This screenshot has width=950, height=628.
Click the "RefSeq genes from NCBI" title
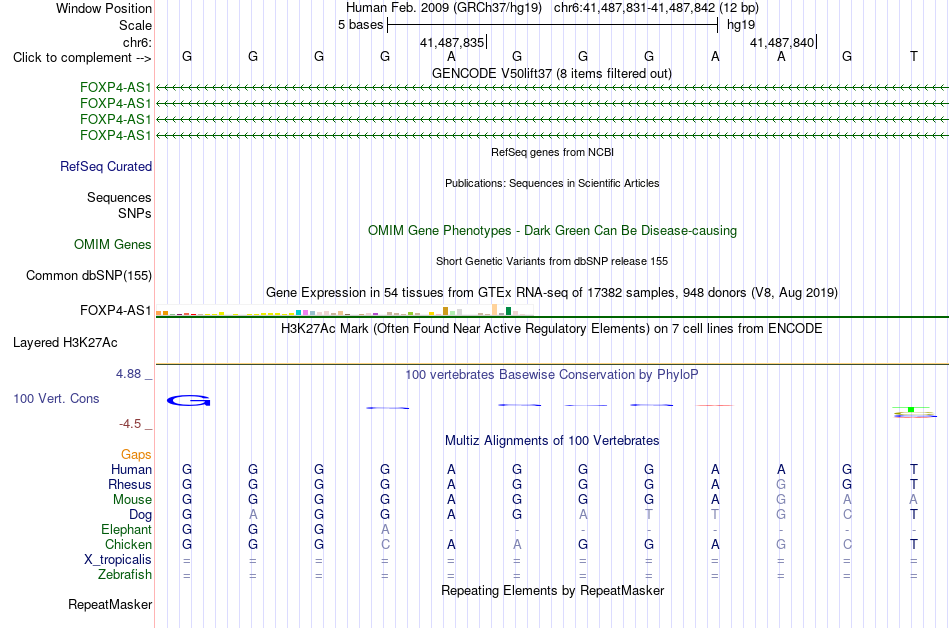point(553,152)
